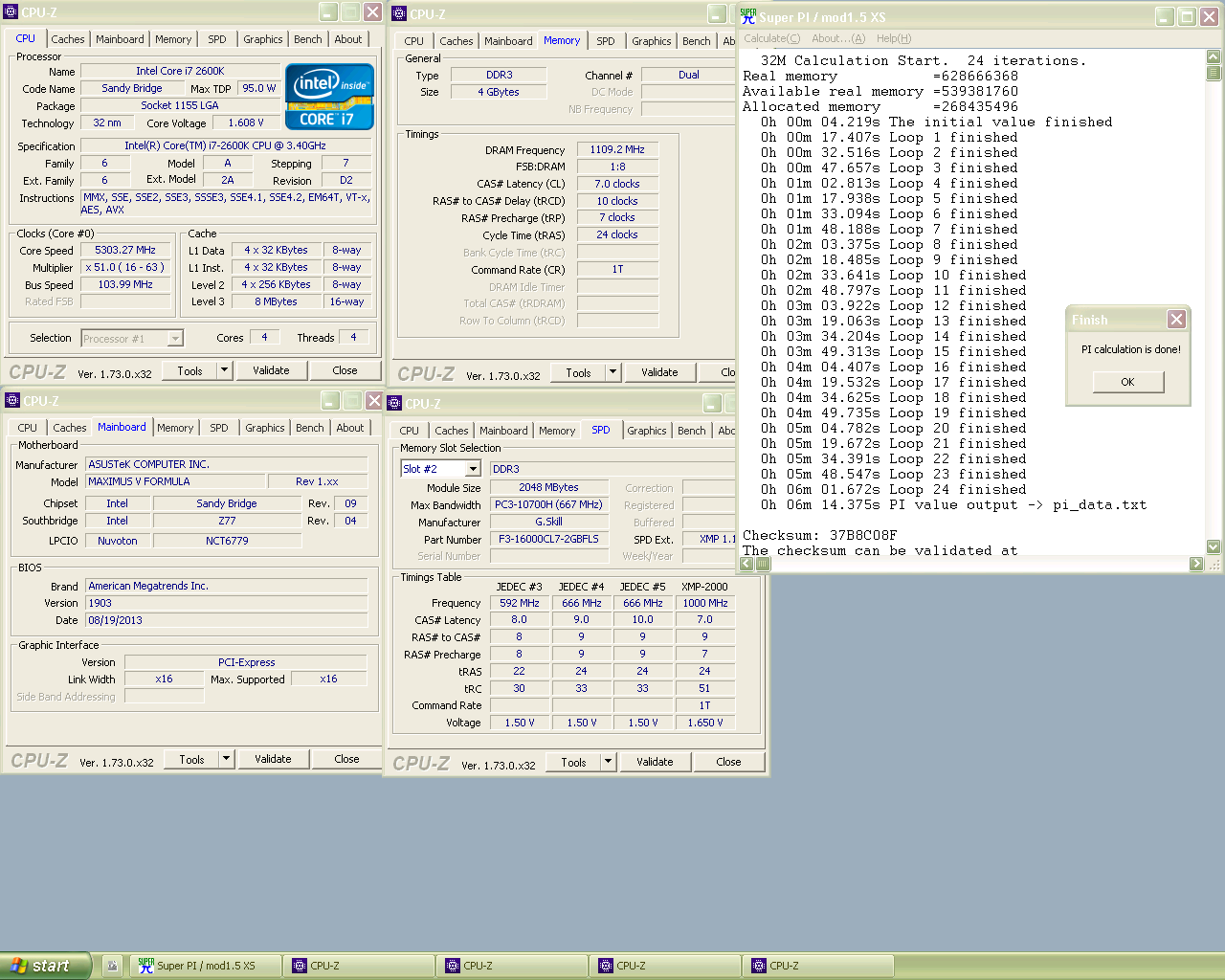Click XMP-2000 voltage value 1.650 V
Screen dimensions: 1225x980
click(705, 723)
